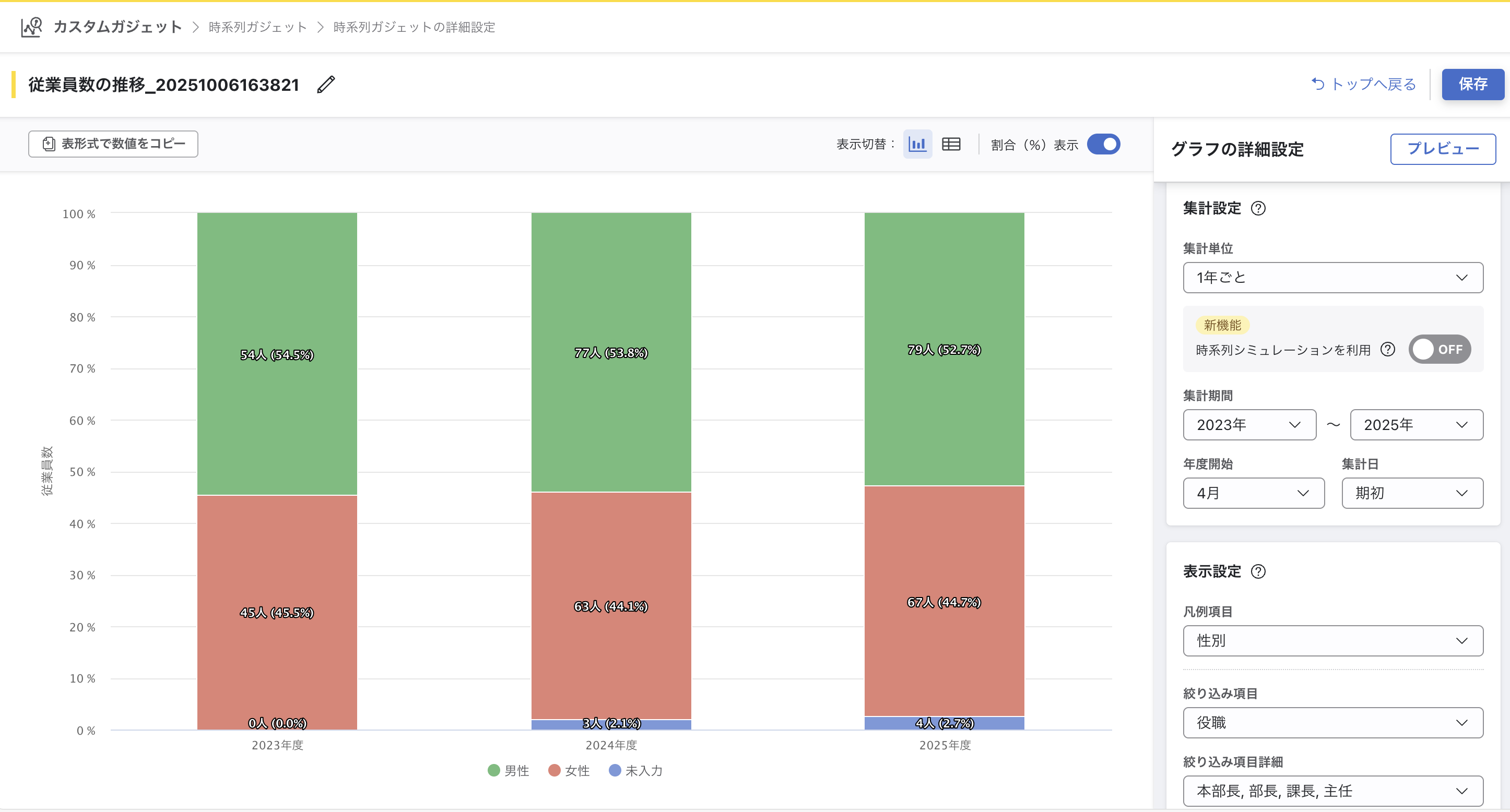Click the custom gadget logo icon
Viewport: 1510px width, 812px height.
tap(32, 27)
